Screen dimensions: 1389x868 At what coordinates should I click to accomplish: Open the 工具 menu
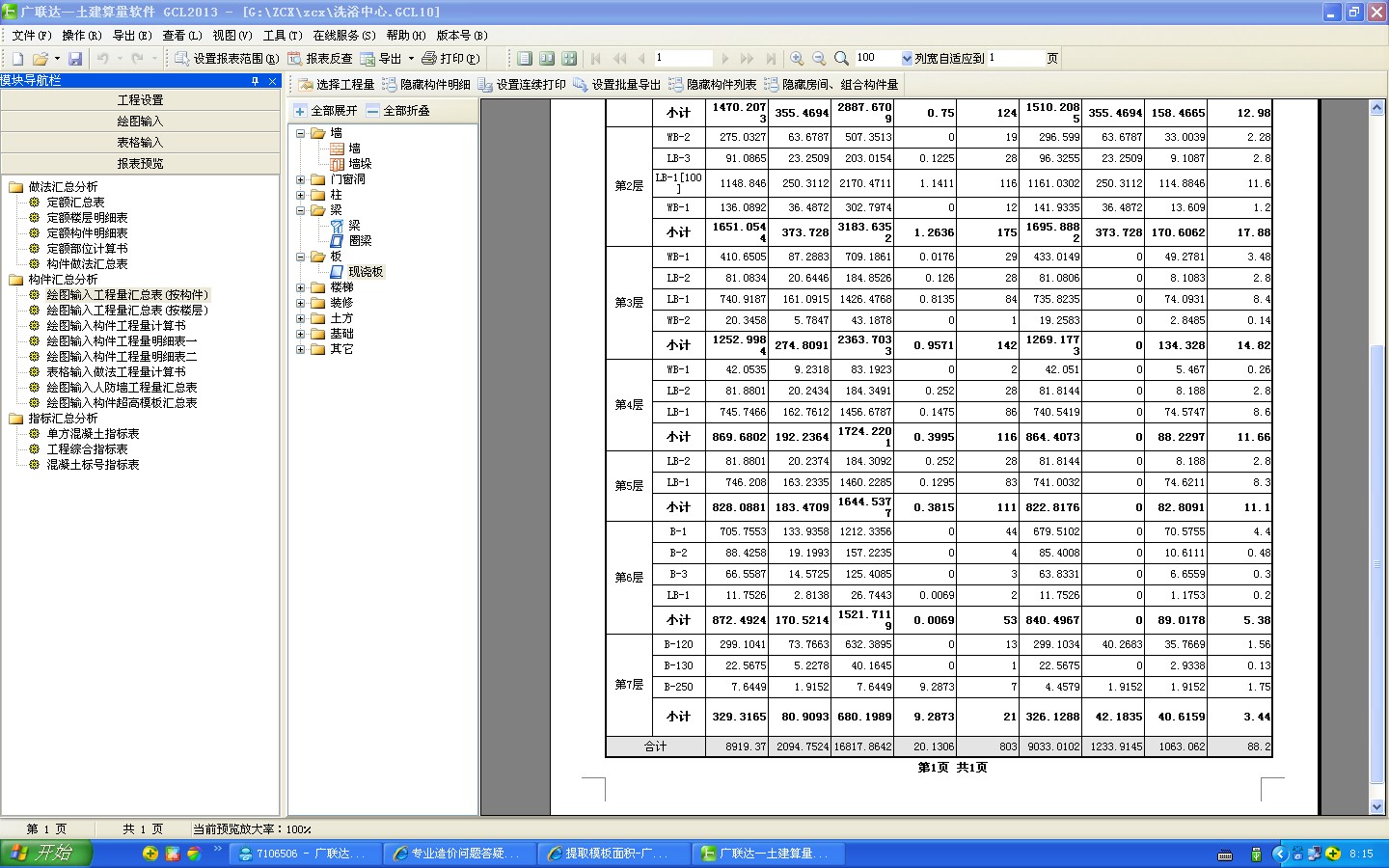(x=283, y=35)
